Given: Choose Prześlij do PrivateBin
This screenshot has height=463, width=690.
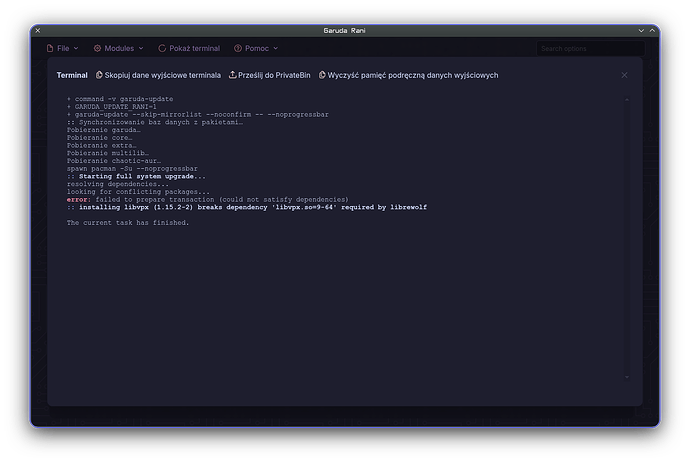Looking at the screenshot, I should (x=273, y=75).
